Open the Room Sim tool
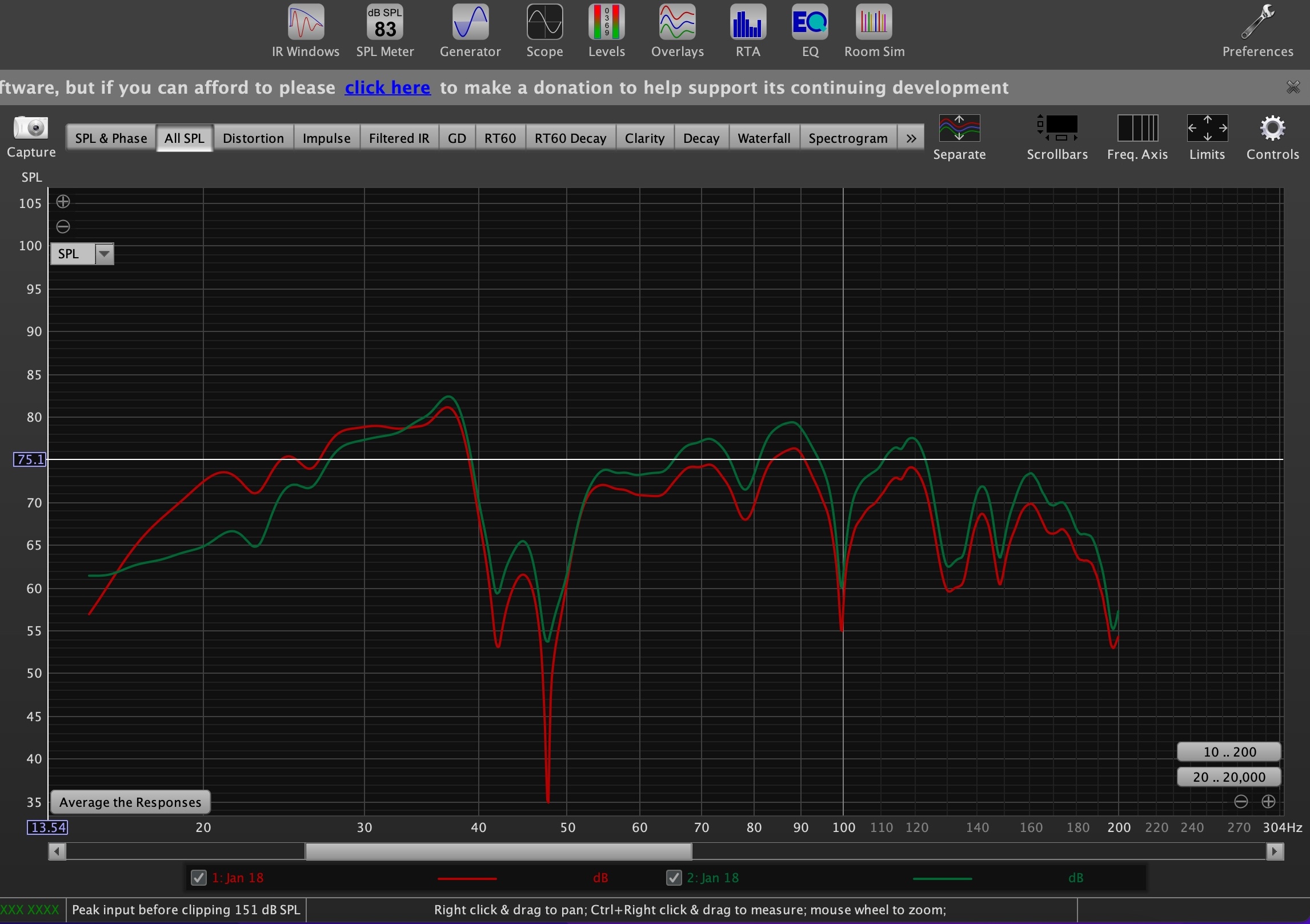 click(874, 23)
